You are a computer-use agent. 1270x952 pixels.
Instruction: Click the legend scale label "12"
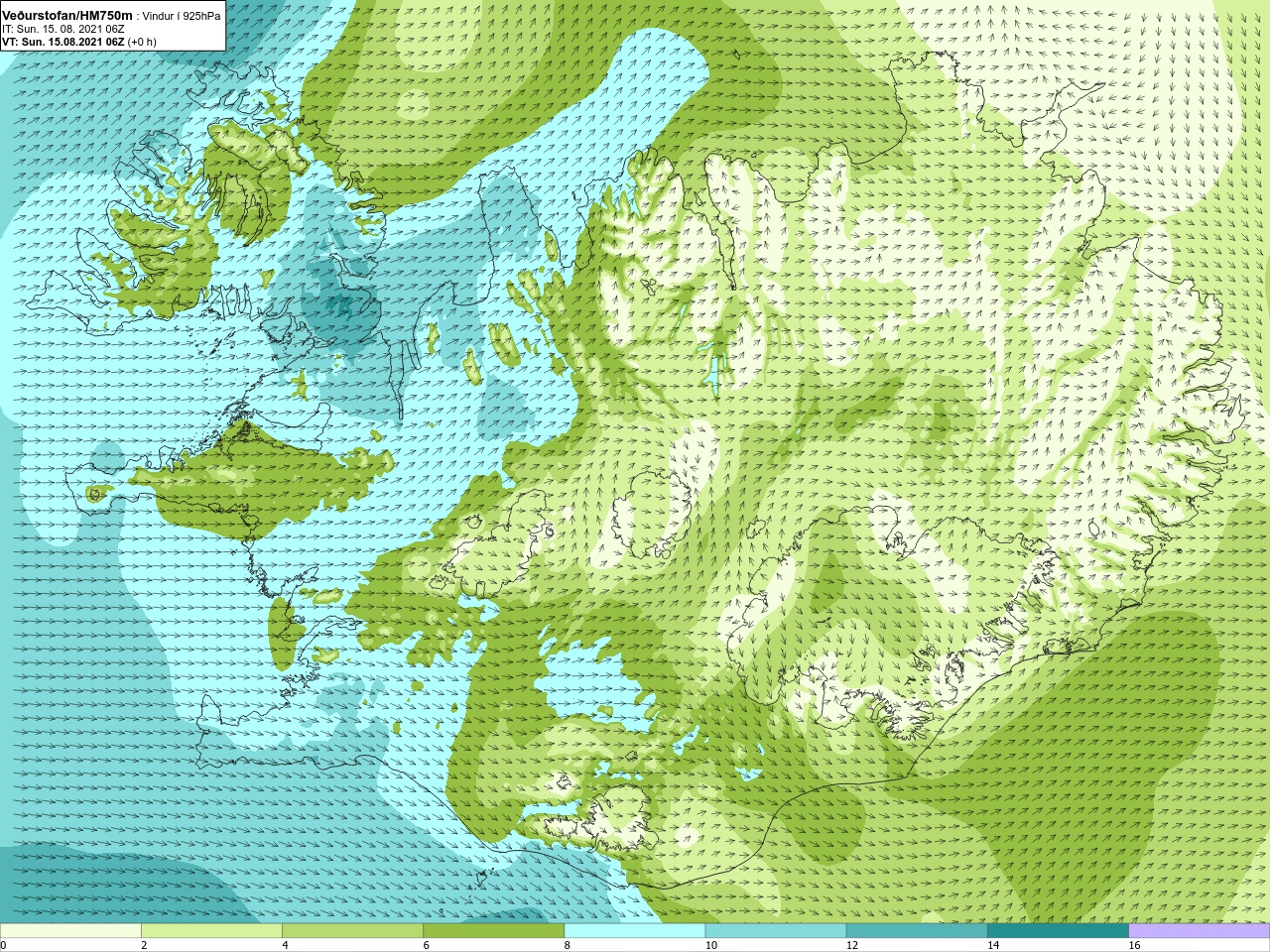point(852,945)
